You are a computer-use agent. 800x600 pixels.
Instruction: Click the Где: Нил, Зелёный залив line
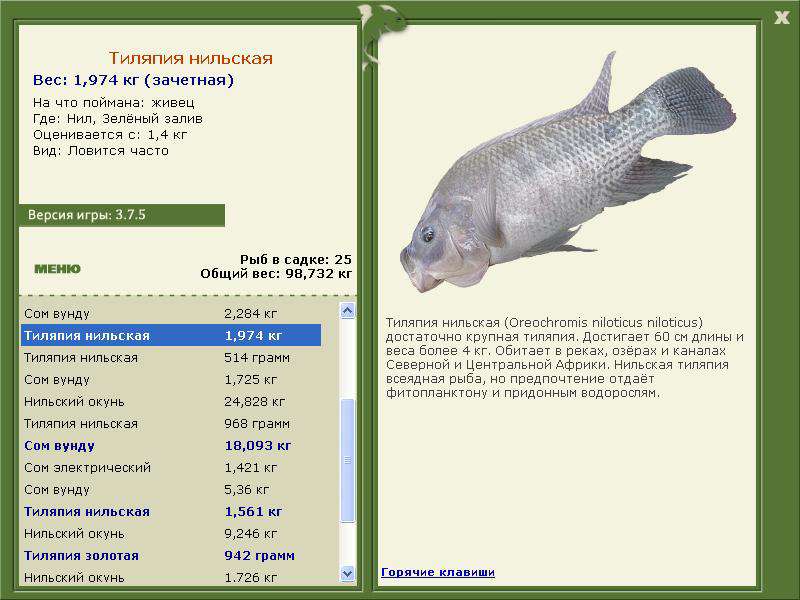[x=118, y=119]
